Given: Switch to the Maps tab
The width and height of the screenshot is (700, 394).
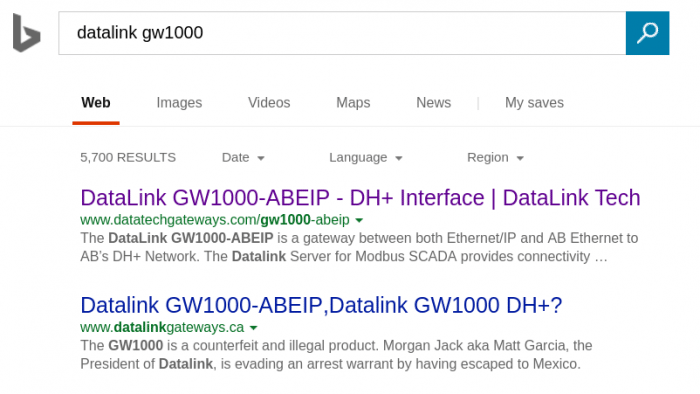Looking at the screenshot, I should click(x=353, y=103).
